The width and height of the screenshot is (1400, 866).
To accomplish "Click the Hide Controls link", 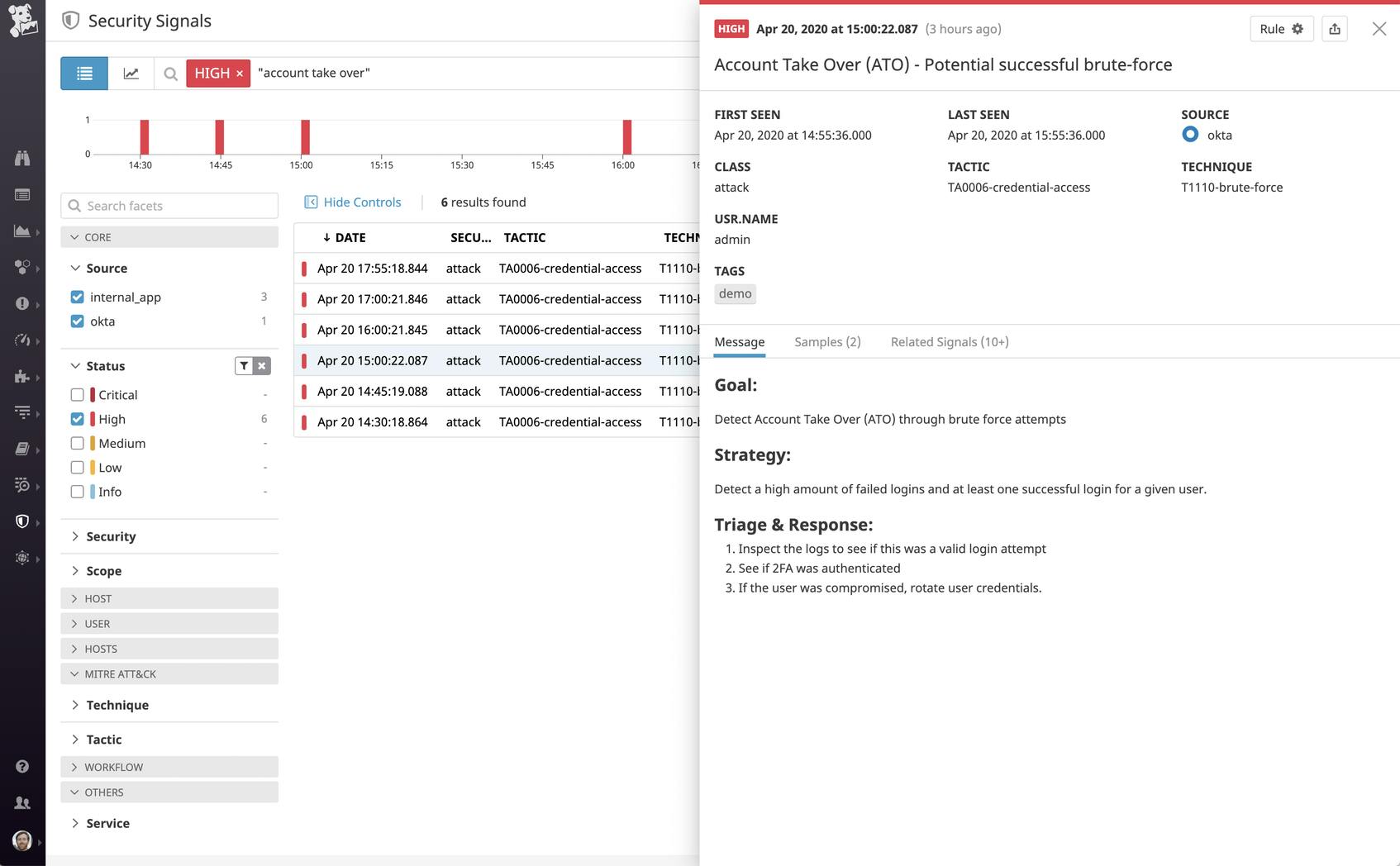I will click(361, 202).
